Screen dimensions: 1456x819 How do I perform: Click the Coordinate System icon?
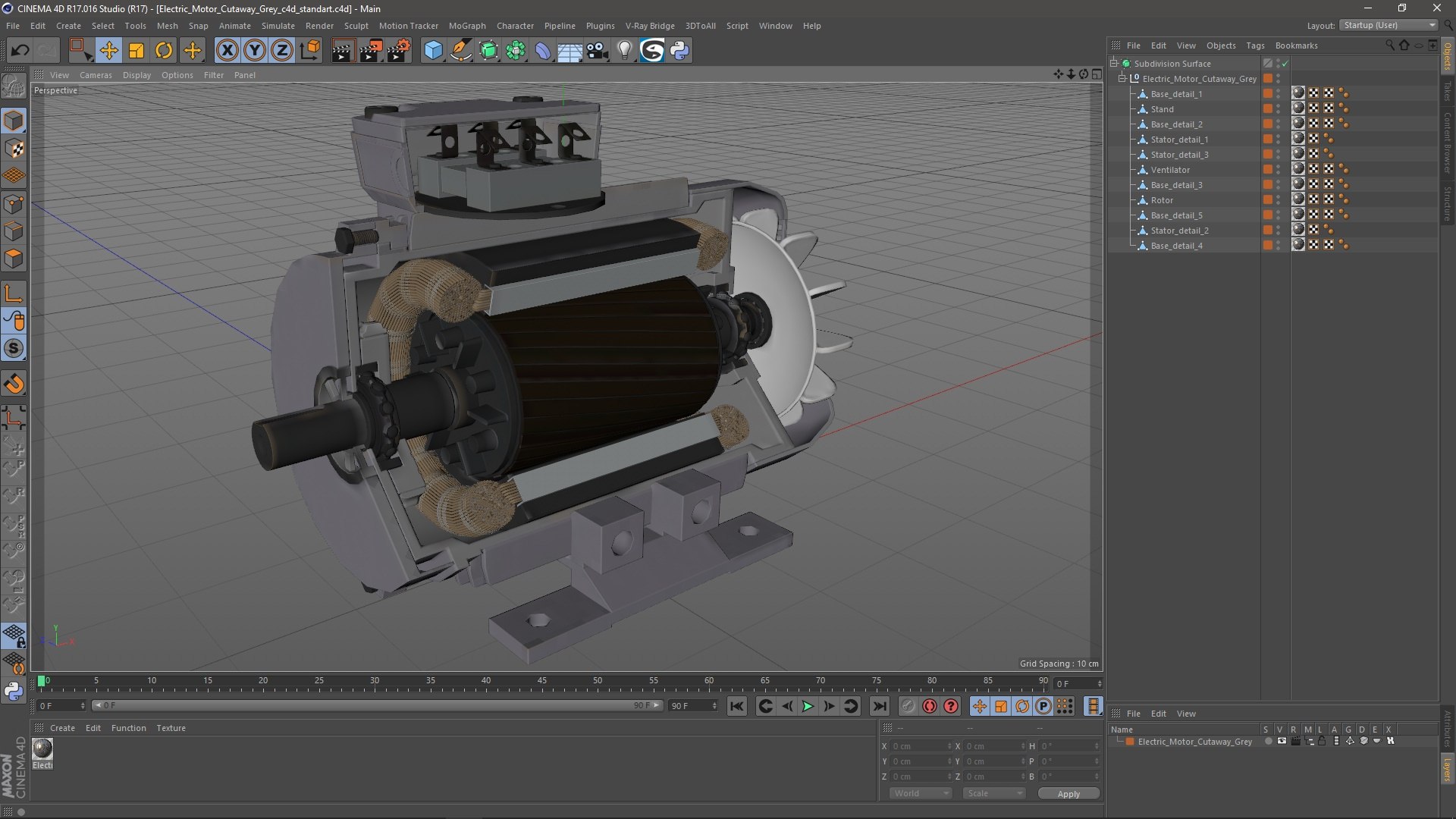tap(310, 51)
